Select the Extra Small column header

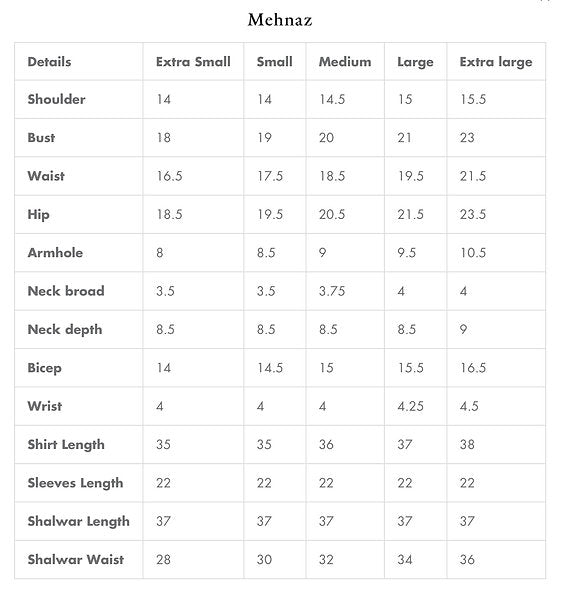(193, 62)
